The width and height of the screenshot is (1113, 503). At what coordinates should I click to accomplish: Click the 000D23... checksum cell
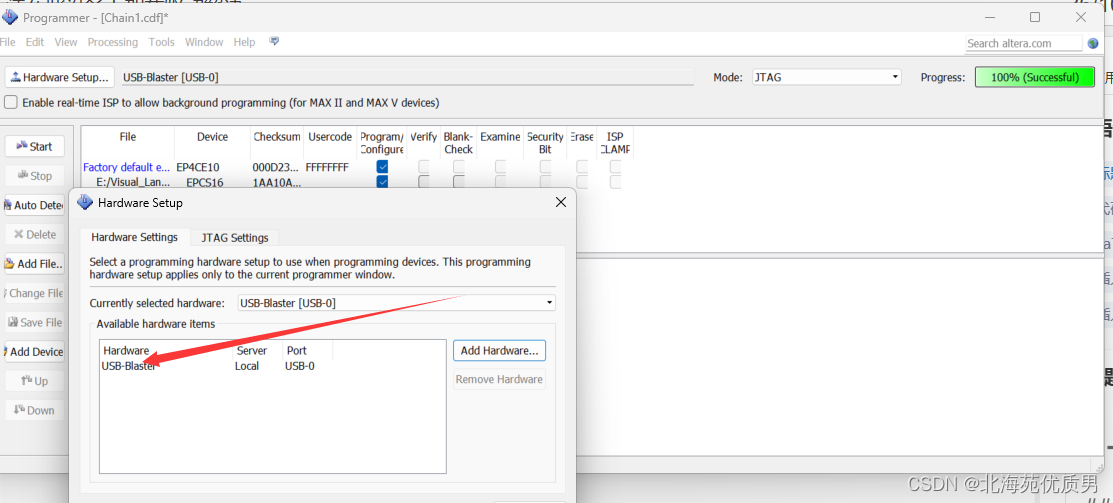(277, 167)
